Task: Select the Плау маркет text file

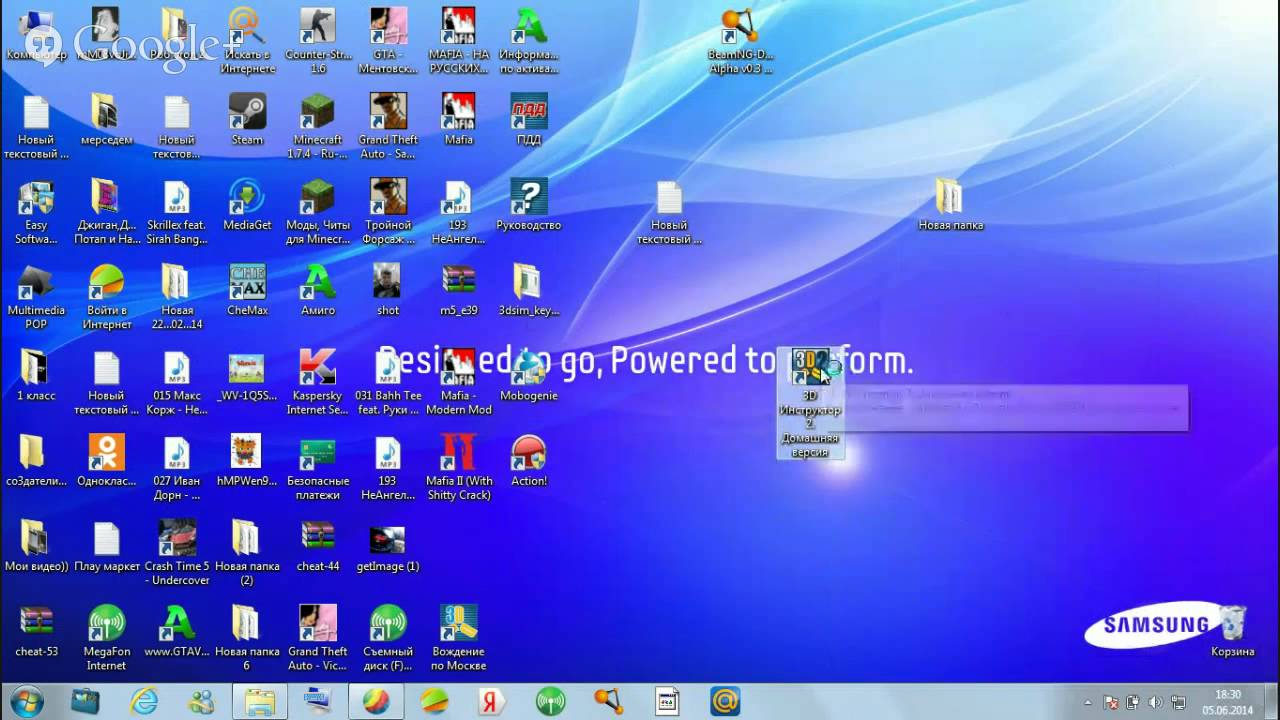Action: point(106,545)
